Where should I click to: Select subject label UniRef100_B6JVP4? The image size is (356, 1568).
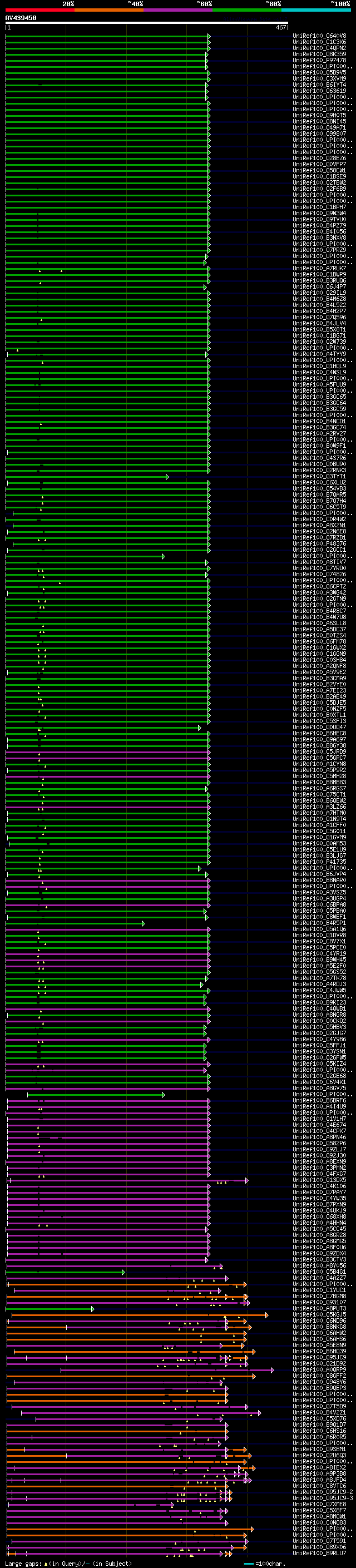pyautogui.click(x=319, y=874)
